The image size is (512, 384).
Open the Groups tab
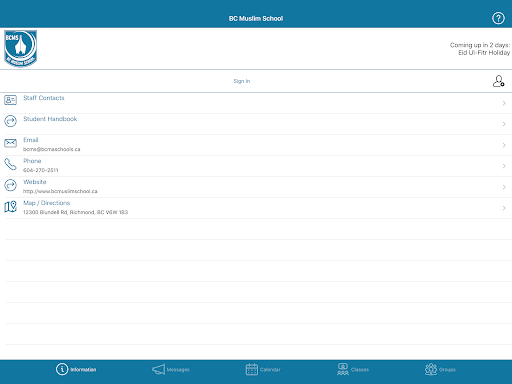tap(440, 369)
